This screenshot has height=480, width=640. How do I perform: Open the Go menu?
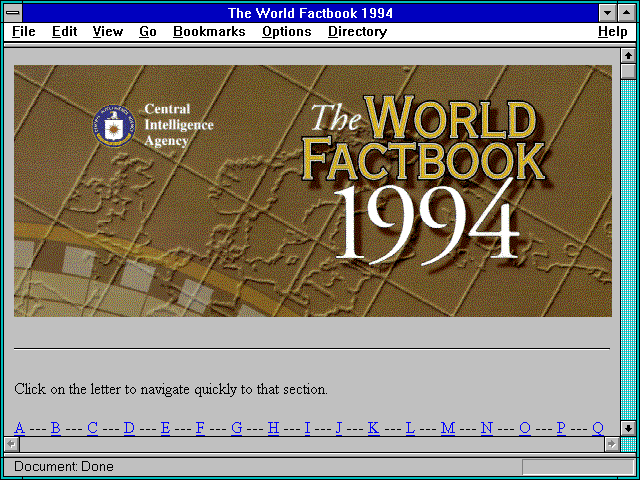tap(148, 32)
